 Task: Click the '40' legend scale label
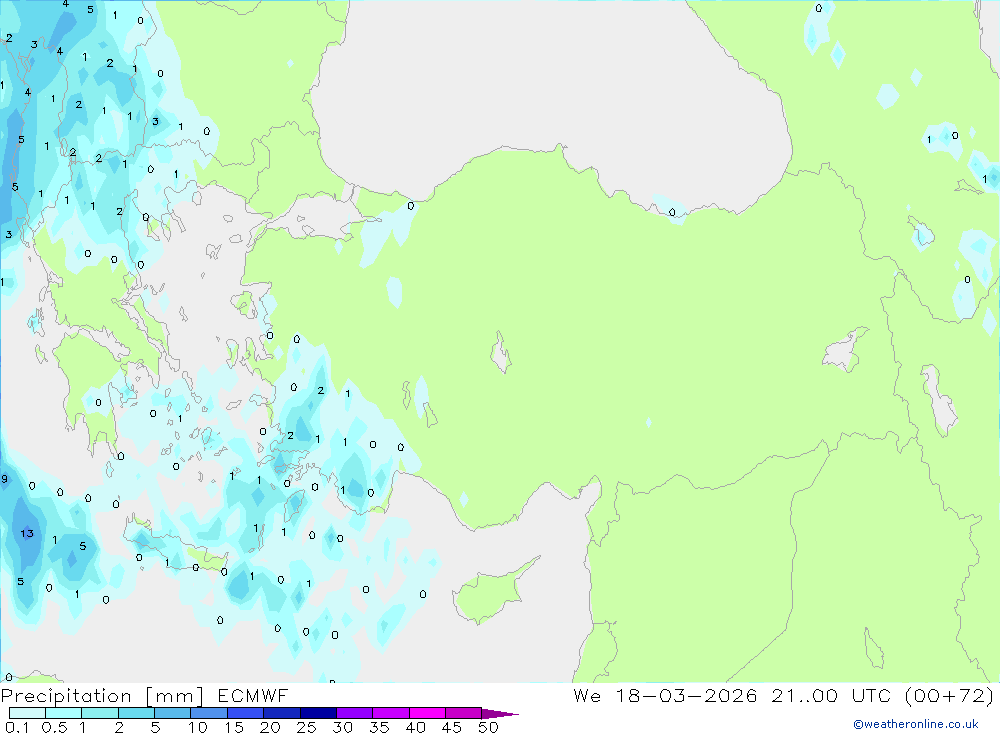[x=416, y=727]
